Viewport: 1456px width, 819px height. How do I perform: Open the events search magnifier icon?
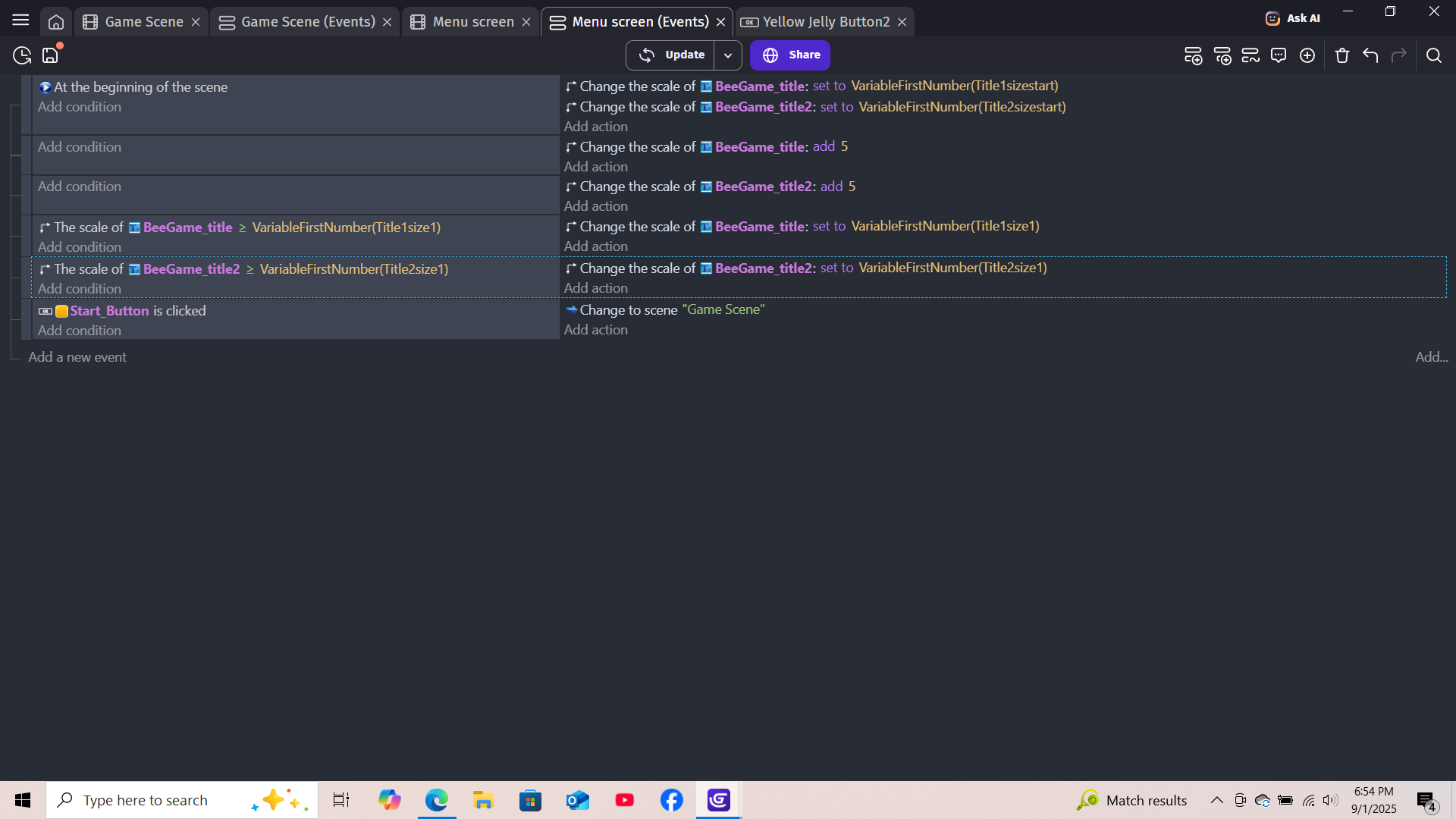coord(1433,55)
